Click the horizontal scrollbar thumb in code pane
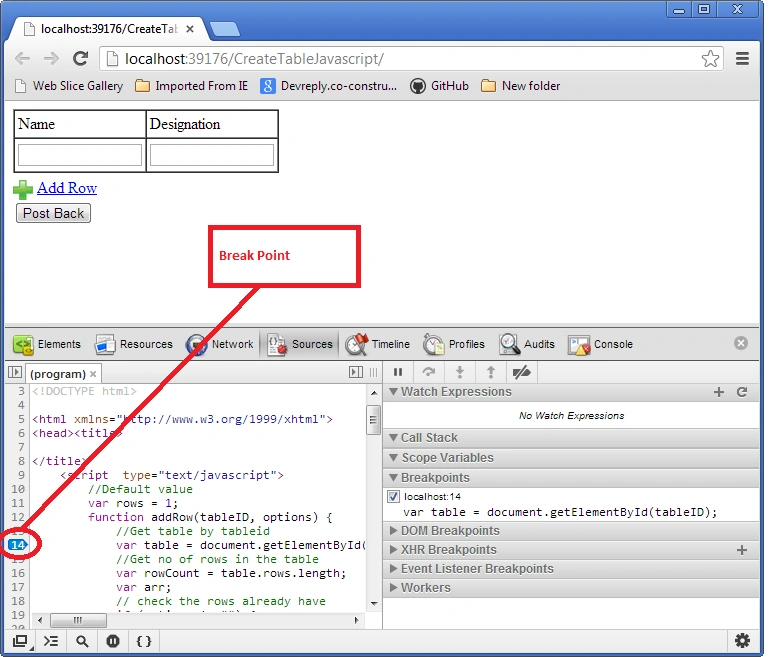Viewport: 769px width, 657px height. click(x=78, y=620)
